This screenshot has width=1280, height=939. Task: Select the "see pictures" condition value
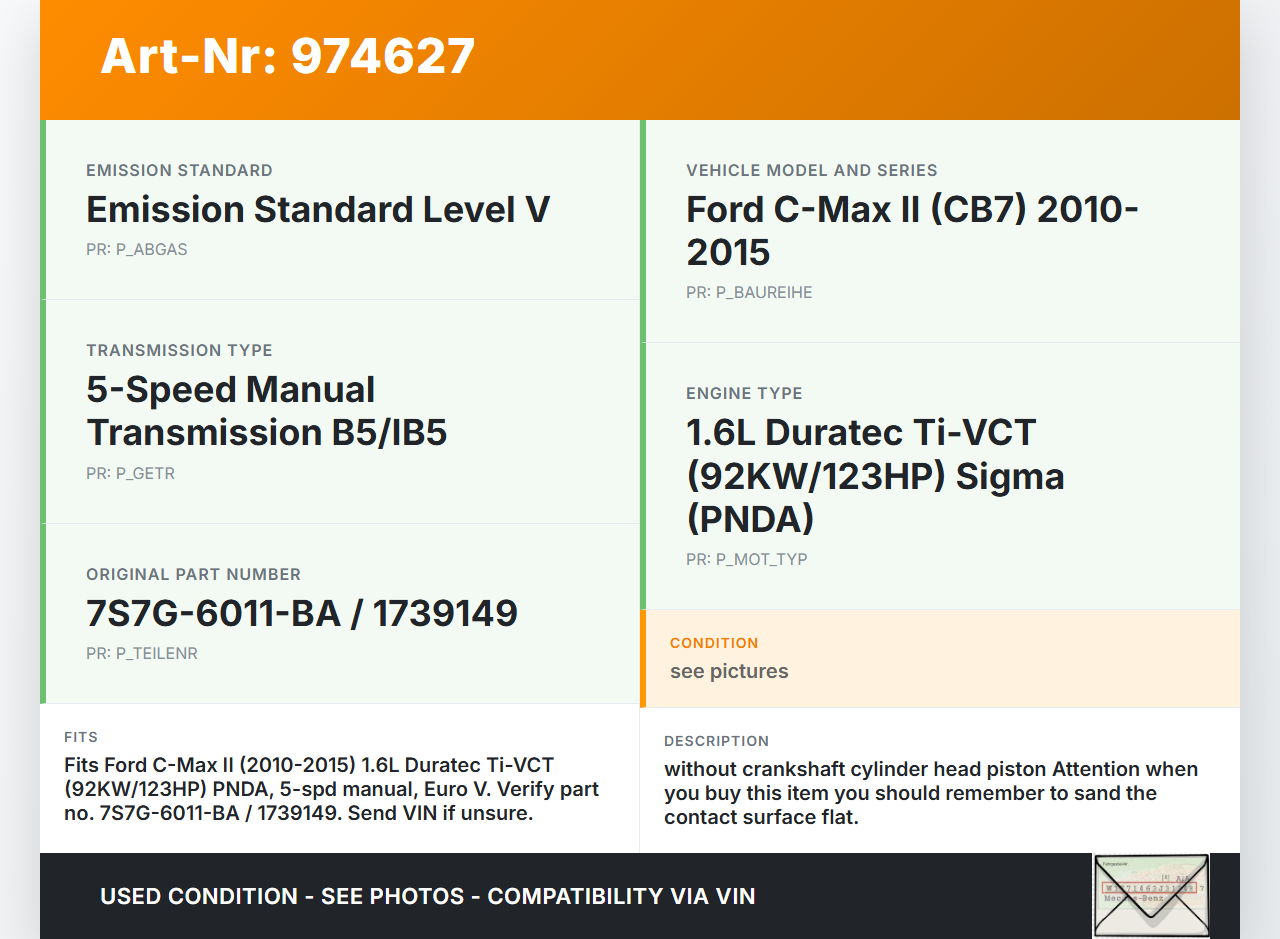(729, 672)
